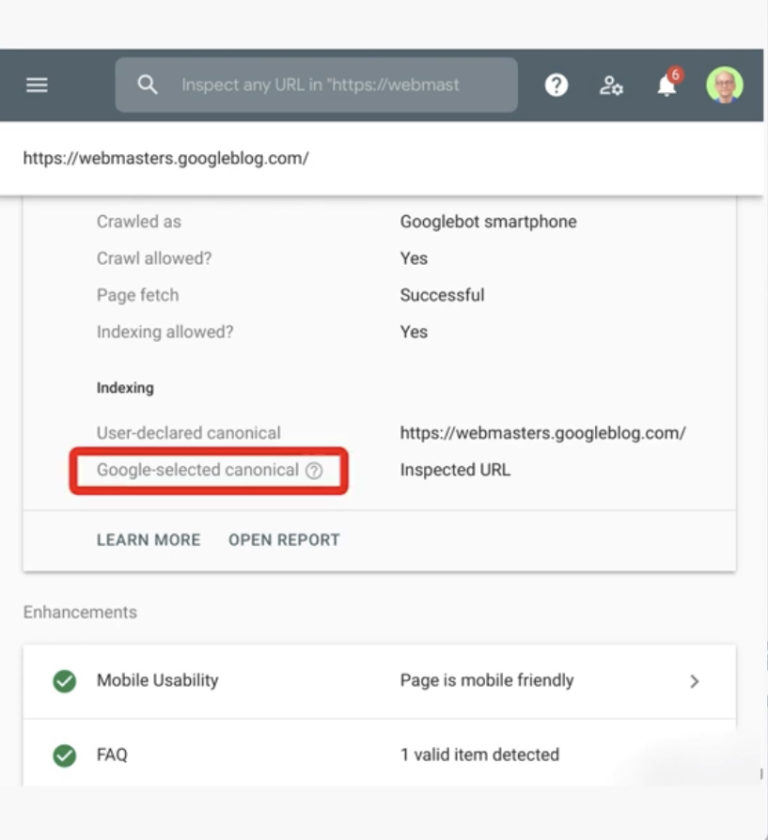768x840 pixels.
Task: Open the account profile avatar
Action: click(724, 85)
